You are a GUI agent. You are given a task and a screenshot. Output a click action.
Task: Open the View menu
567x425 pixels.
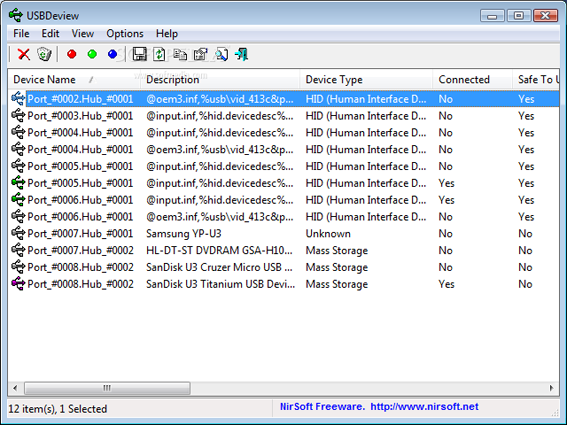tap(83, 34)
